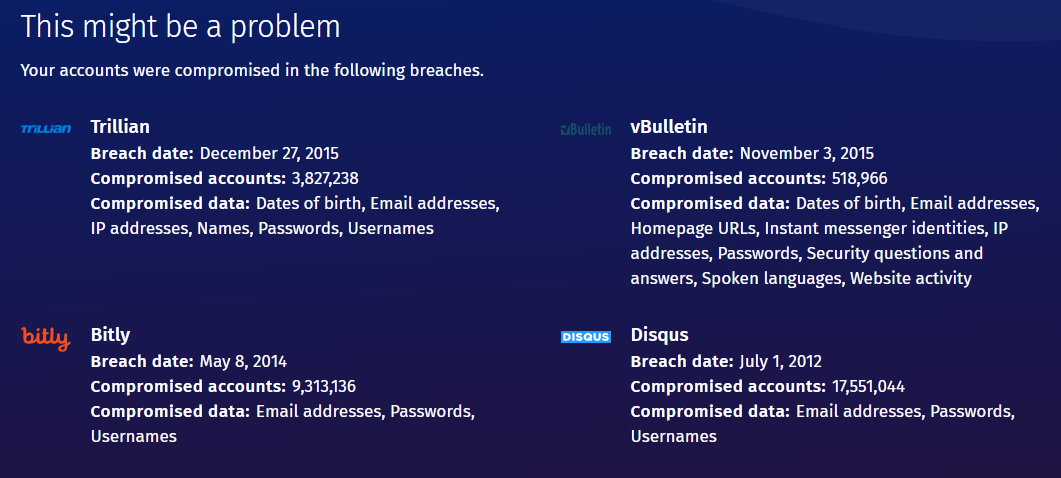Click the blue Disqus logo badge
This screenshot has height=478, width=1061.
coord(586,337)
